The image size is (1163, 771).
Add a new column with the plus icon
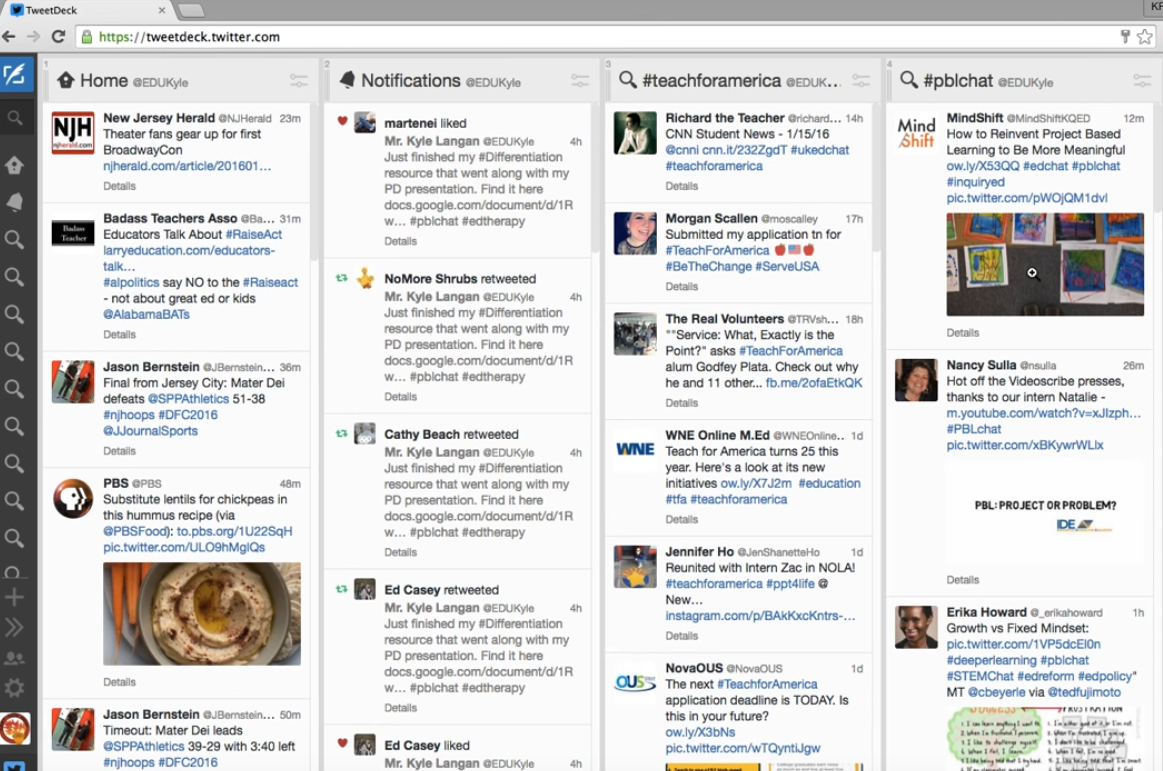point(14,597)
